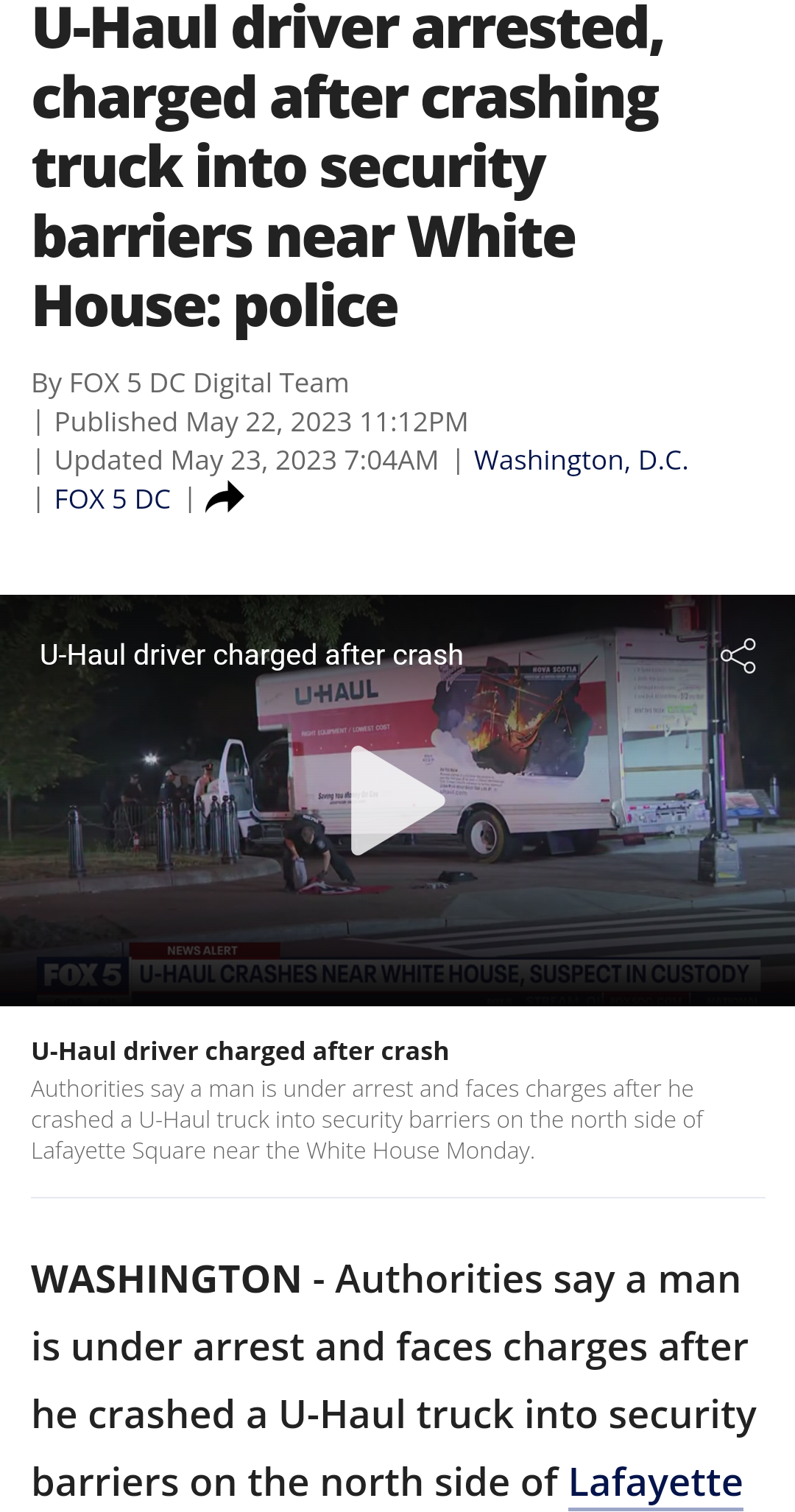Click the FOX 5 logo in the video lower-third
The width and height of the screenshot is (795, 1512).
click(82, 975)
